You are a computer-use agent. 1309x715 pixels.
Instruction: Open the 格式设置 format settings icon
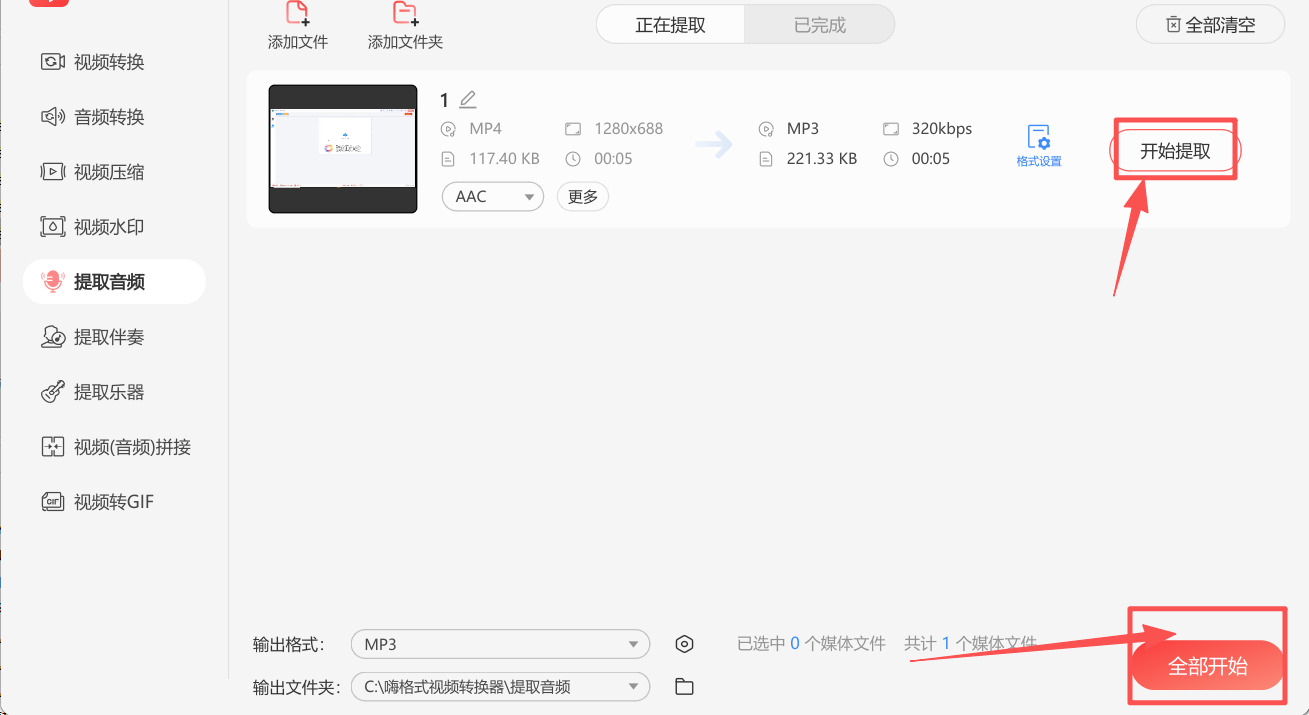click(1039, 145)
